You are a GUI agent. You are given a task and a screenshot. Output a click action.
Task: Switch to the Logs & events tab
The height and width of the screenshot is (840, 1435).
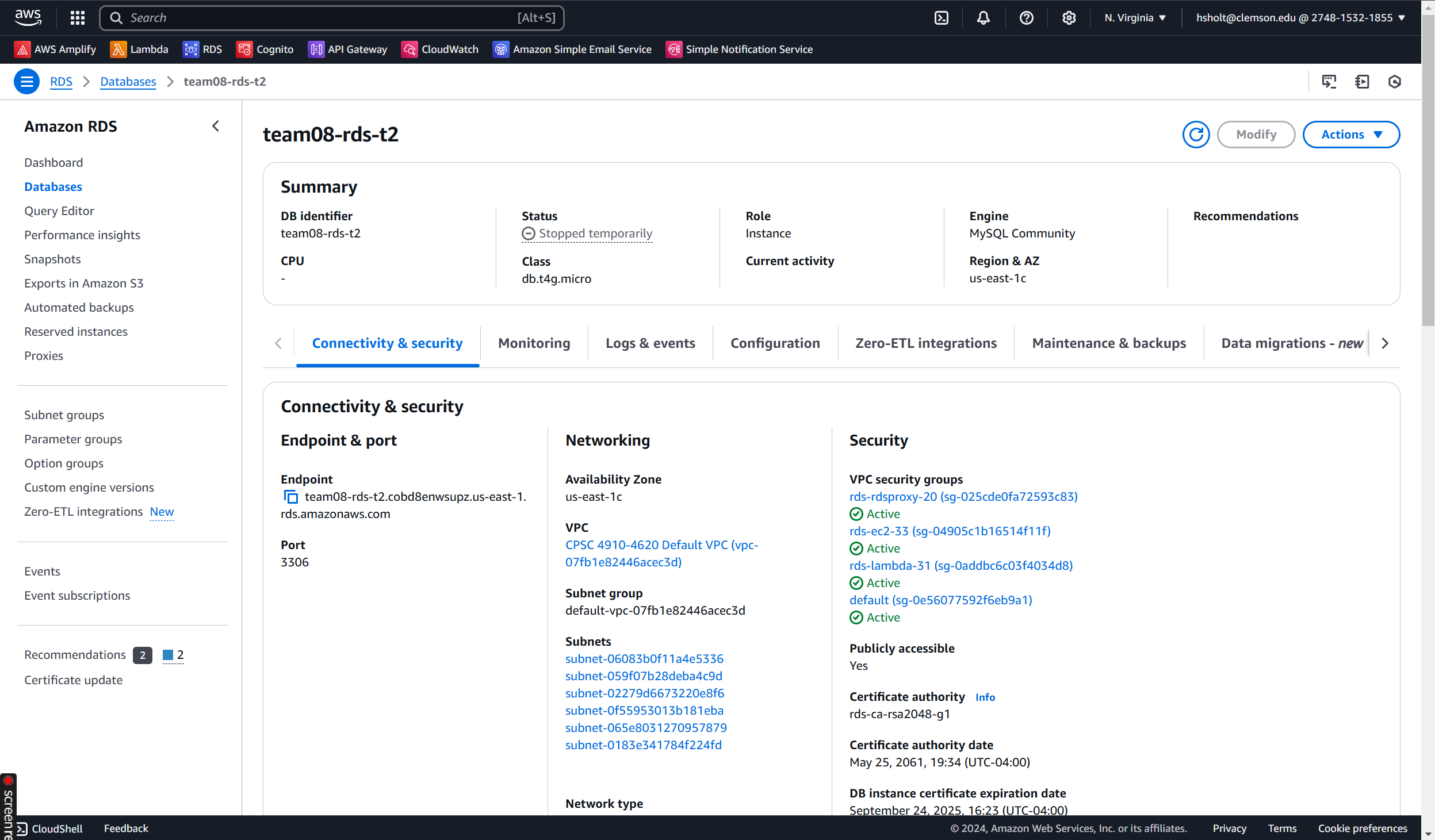(x=650, y=343)
